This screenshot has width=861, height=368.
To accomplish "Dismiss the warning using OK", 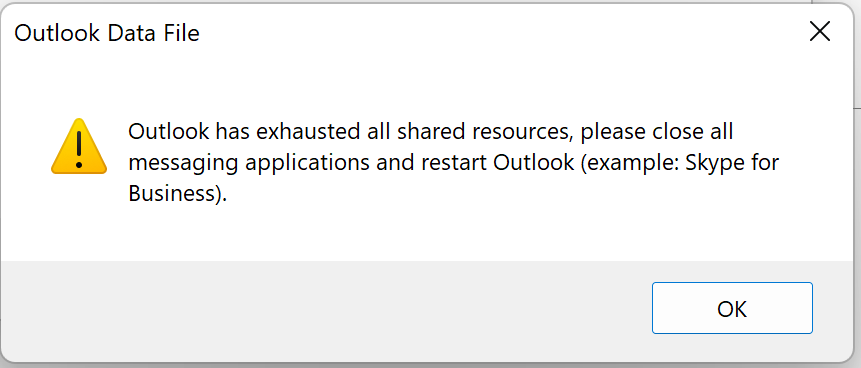I will pyautogui.click(x=732, y=308).
